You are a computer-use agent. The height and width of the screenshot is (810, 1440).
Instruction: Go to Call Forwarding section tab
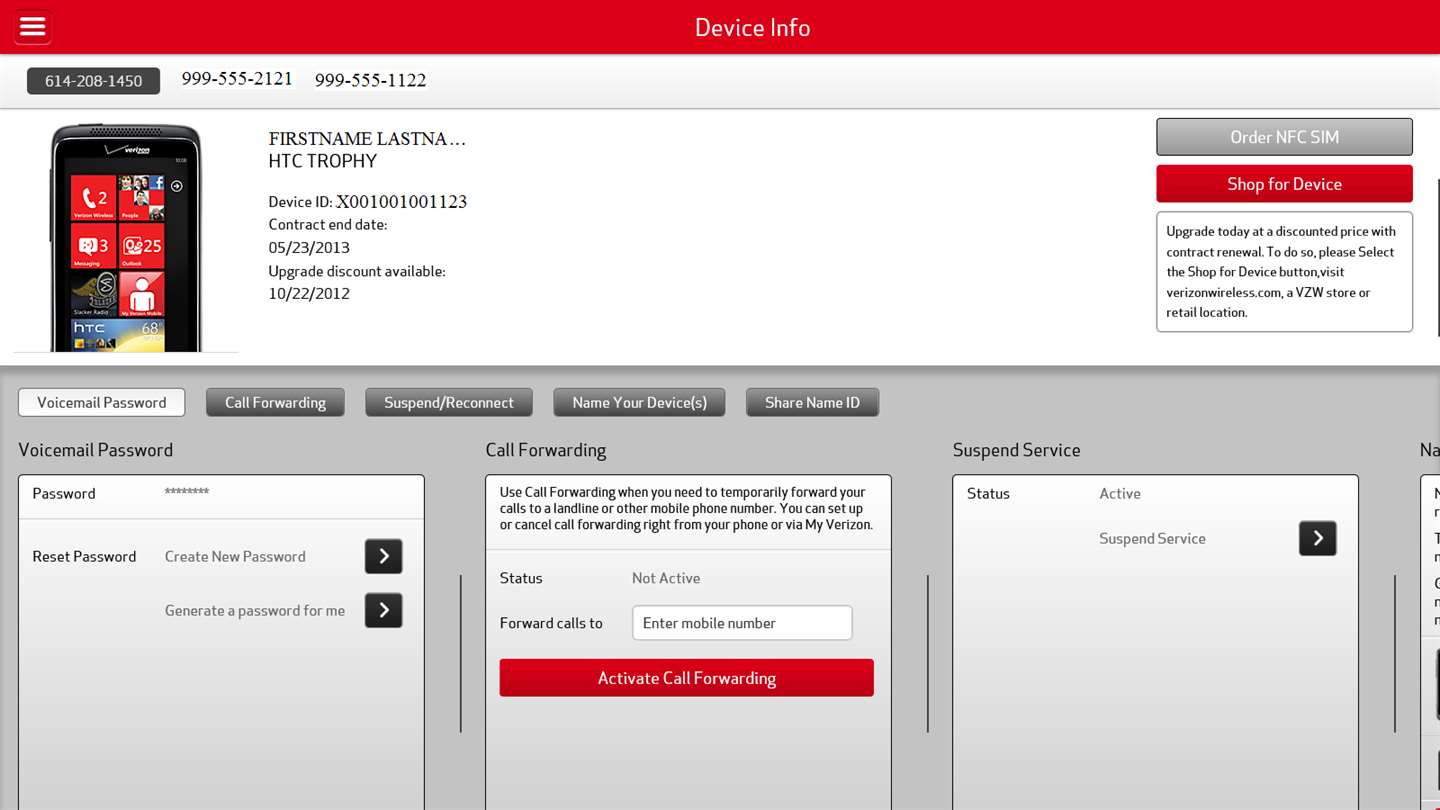pos(275,402)
